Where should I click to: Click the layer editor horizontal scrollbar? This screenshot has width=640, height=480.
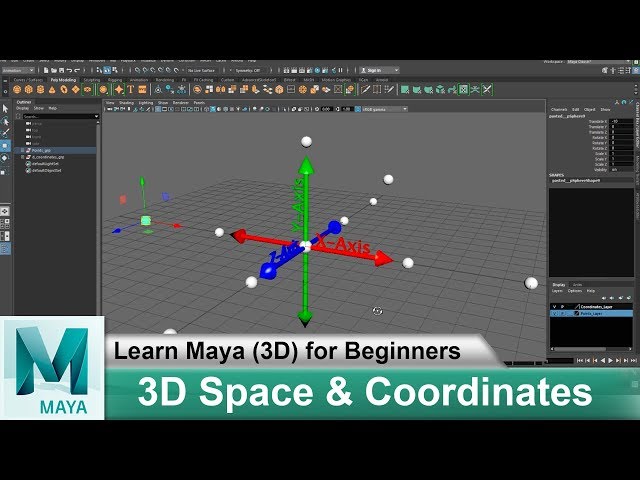[580, 349]
